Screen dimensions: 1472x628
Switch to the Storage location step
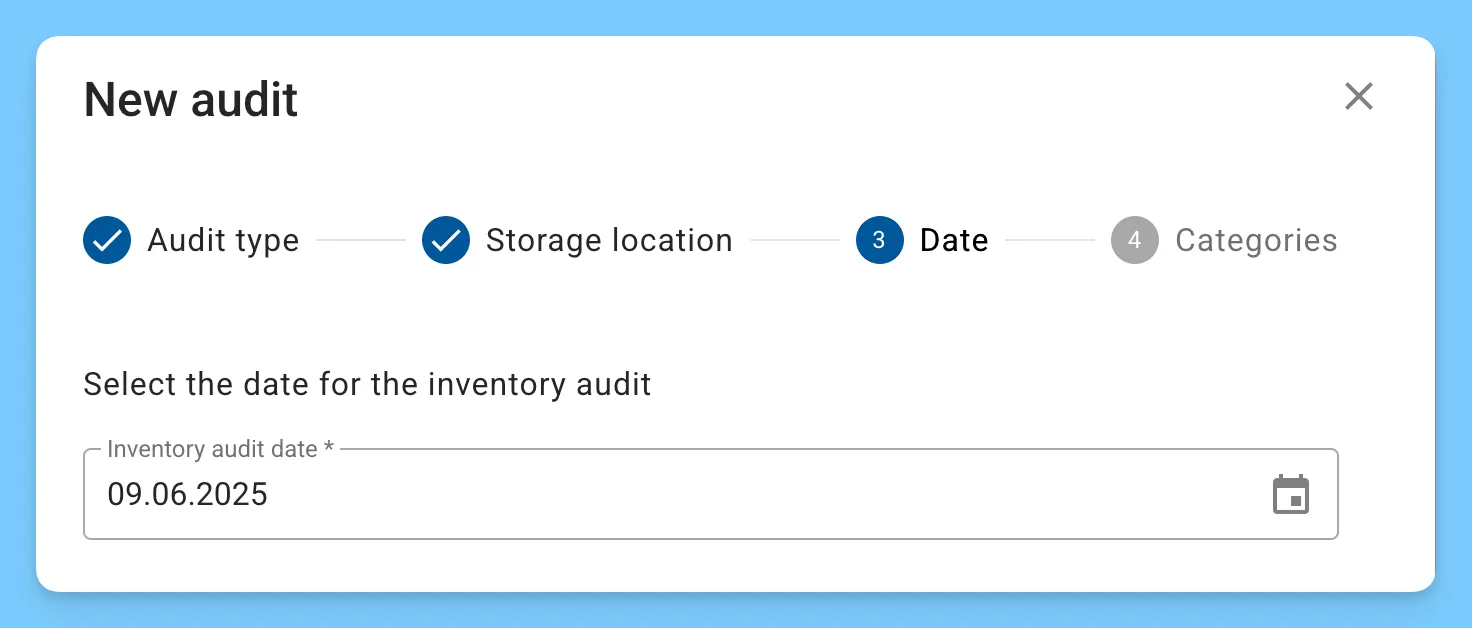point(608,240)
